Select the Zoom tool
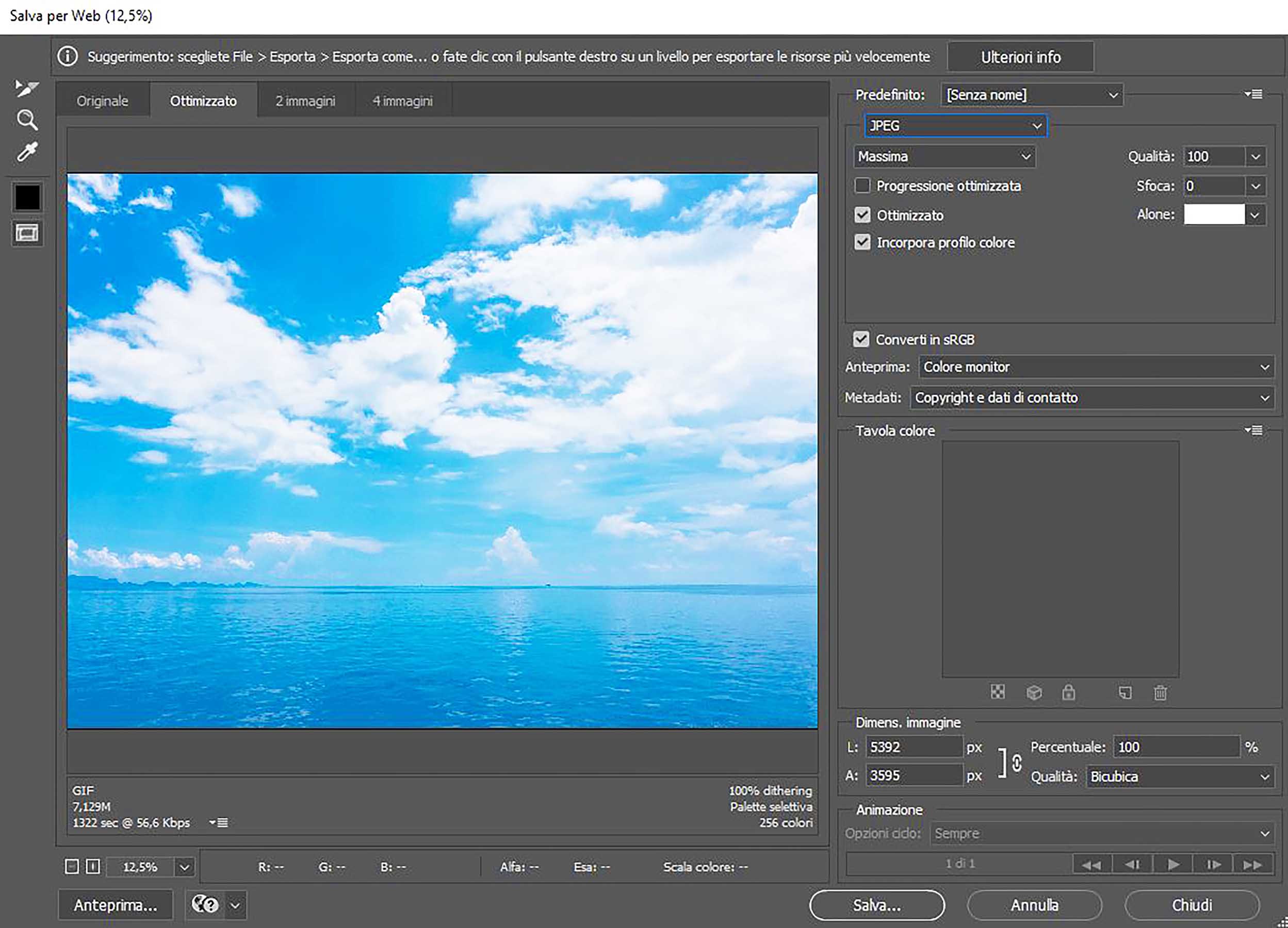This screenshot has width=1288, height=928. (27, 120)
